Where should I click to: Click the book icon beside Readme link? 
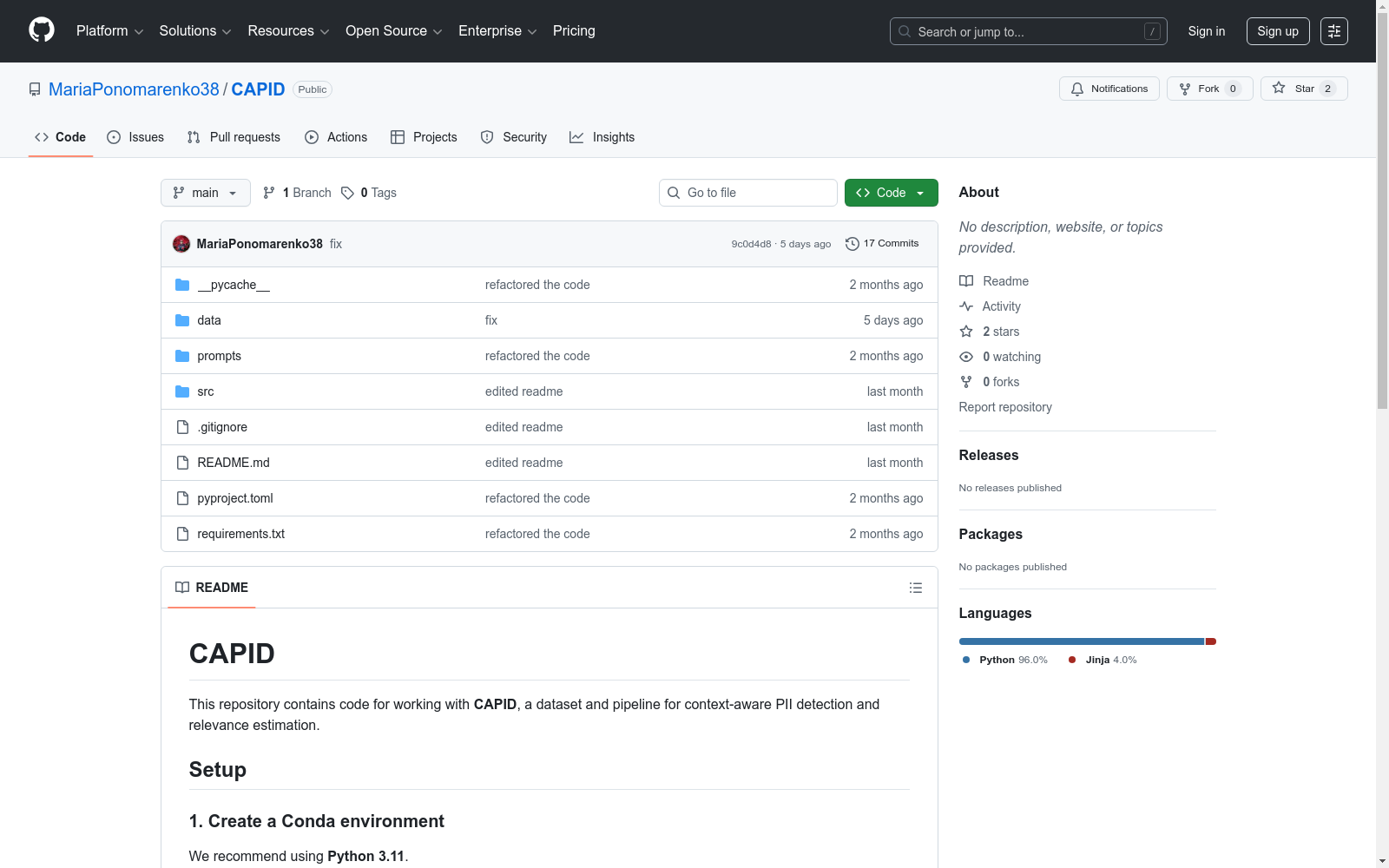tap(966, 281)
